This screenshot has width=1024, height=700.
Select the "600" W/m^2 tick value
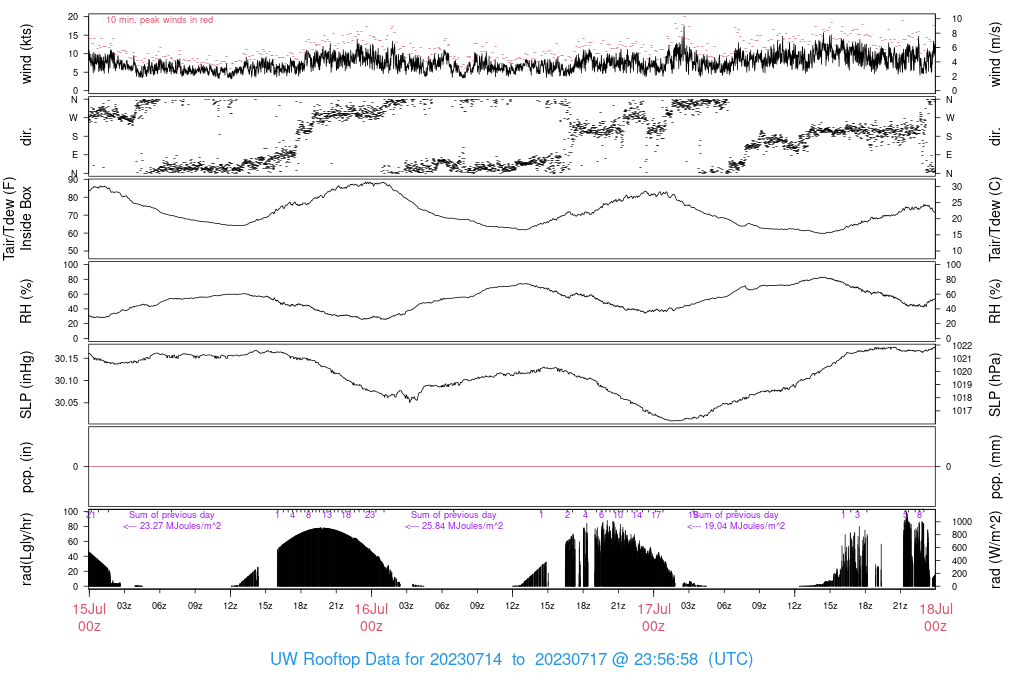pos(959,548)
